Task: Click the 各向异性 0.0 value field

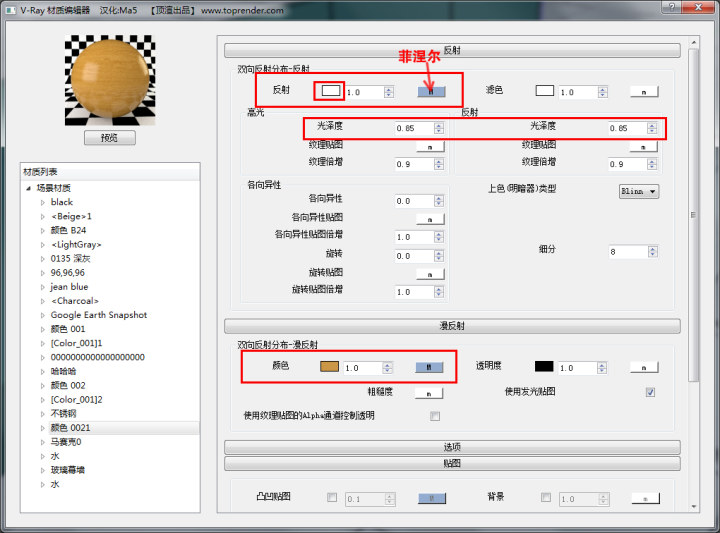Action: pyautogui.click(x=414, y=201)
